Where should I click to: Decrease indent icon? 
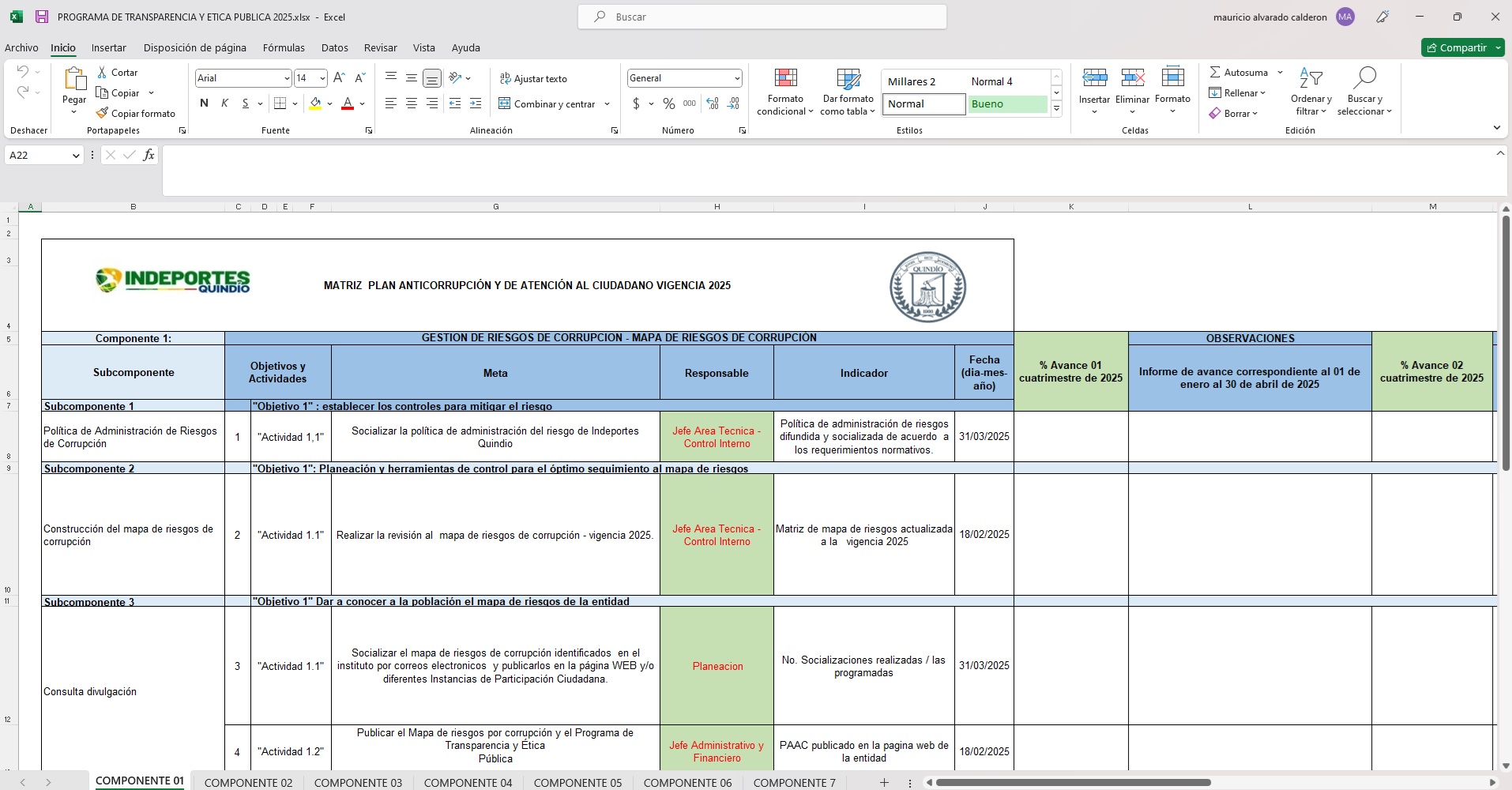(455, 103)
